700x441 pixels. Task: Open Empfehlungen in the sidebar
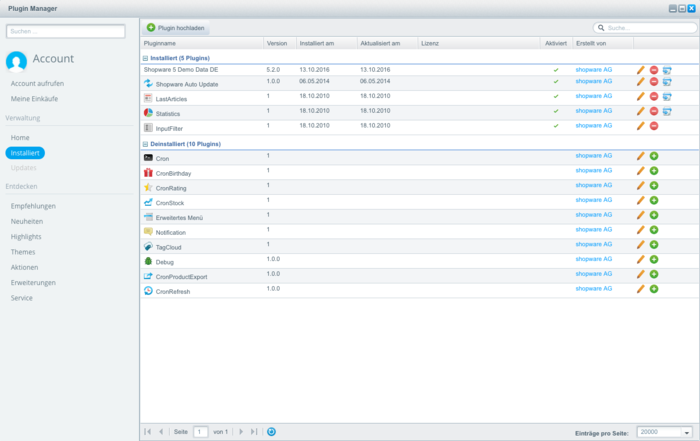click(x=33, y=206)
